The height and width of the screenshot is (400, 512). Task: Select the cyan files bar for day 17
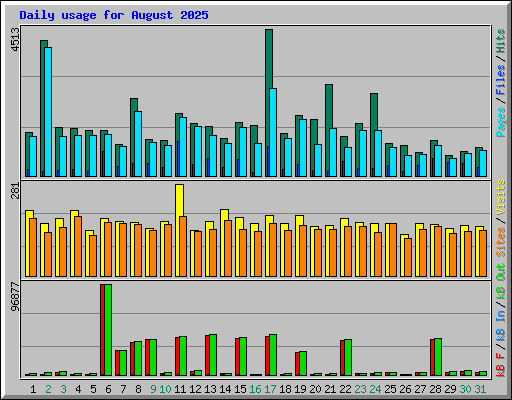273,132
